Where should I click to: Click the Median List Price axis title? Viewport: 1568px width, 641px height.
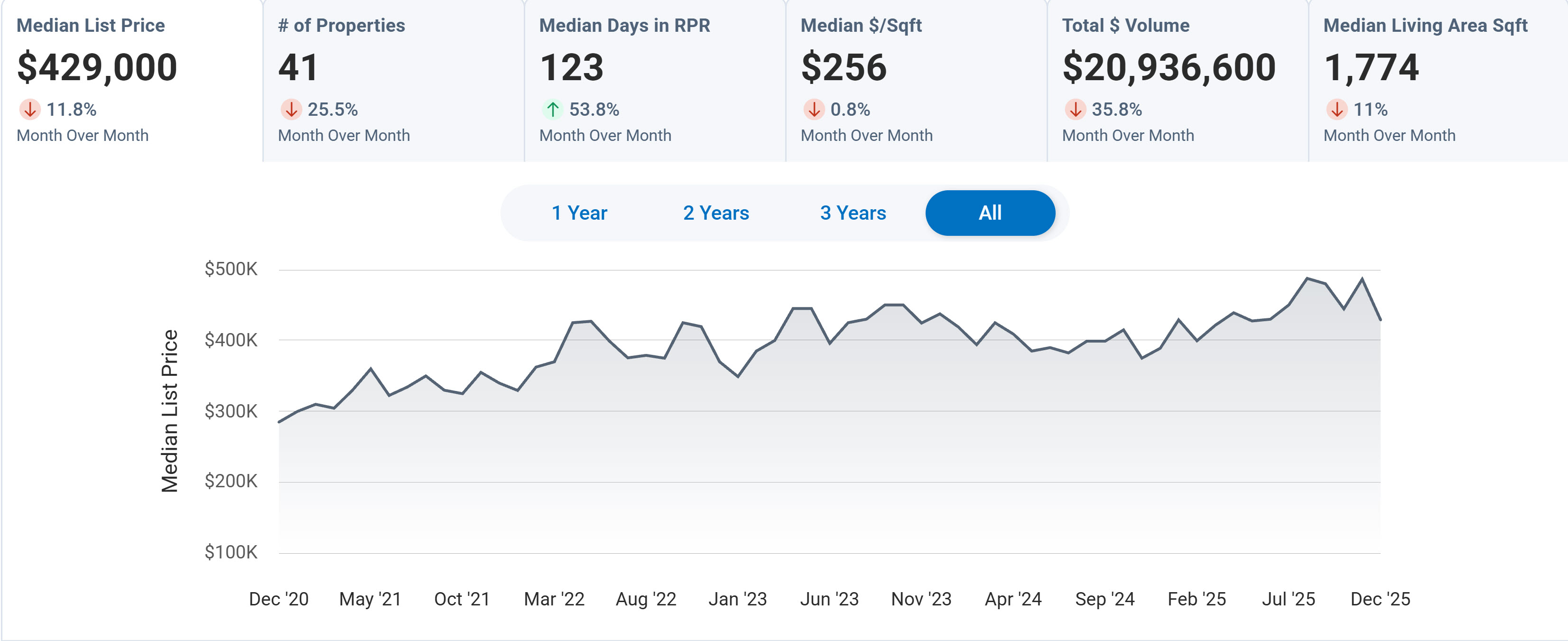169,411
